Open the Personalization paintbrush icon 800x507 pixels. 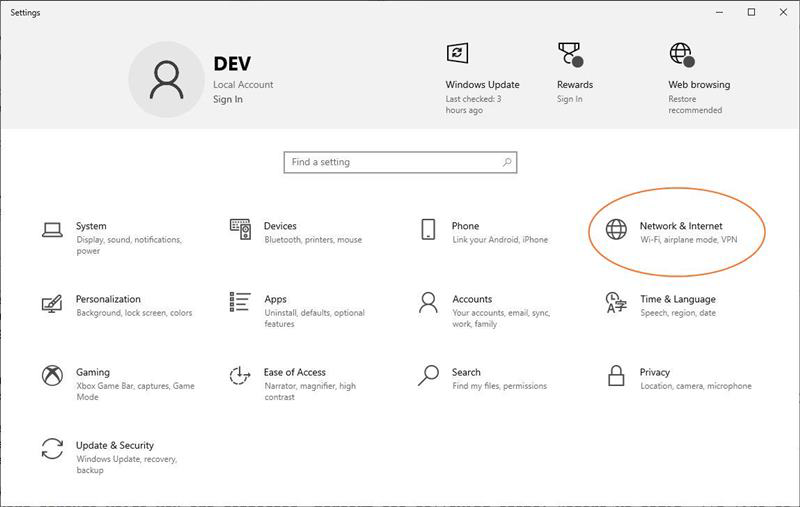pyautogui.click(x=52, y=303)
